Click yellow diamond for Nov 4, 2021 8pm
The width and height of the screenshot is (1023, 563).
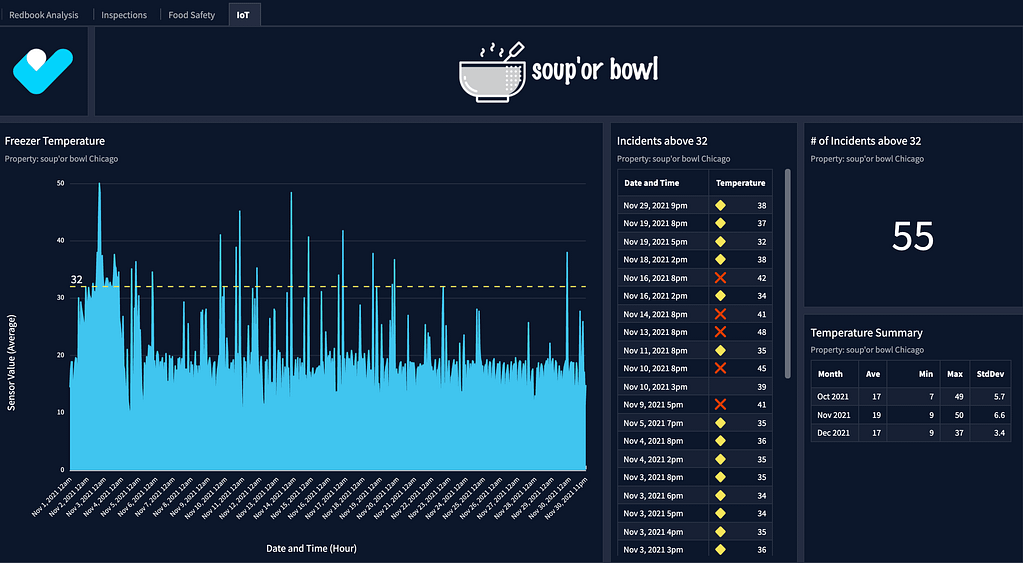(720, 441)
